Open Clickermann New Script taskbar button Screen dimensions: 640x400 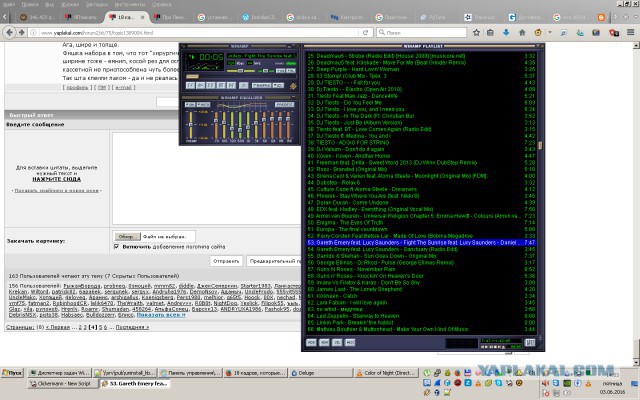click(x=63, y=384)
